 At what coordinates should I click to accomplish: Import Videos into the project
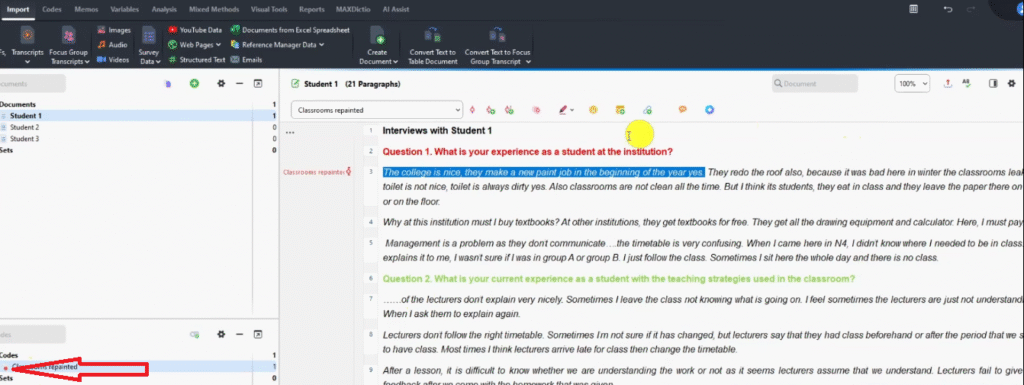click(113, 59)
